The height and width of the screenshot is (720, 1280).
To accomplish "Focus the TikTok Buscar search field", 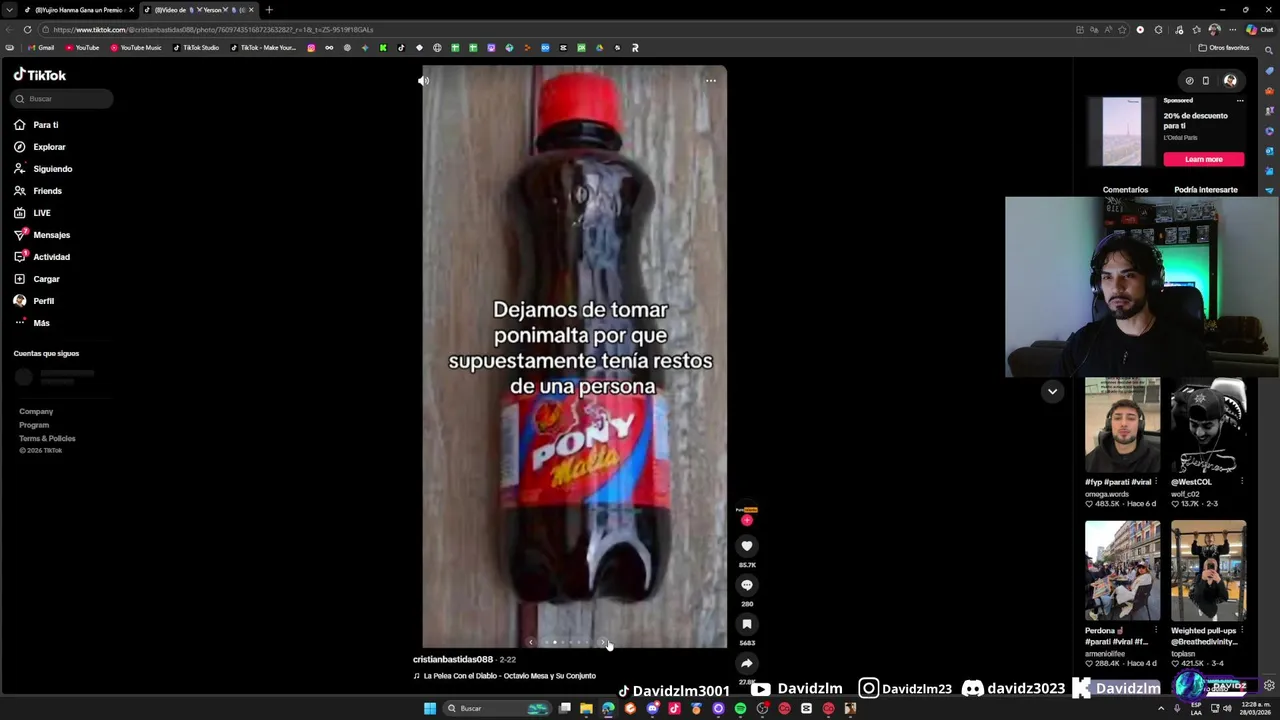I will coord(63,99).
